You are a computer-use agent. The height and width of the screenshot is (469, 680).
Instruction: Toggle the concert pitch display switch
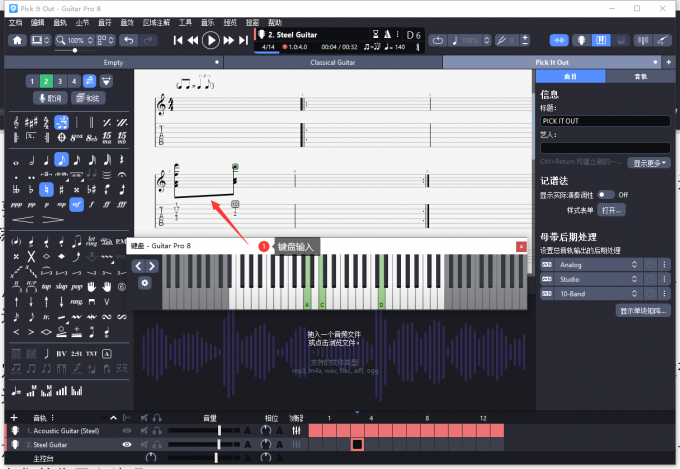pos(606,194)
